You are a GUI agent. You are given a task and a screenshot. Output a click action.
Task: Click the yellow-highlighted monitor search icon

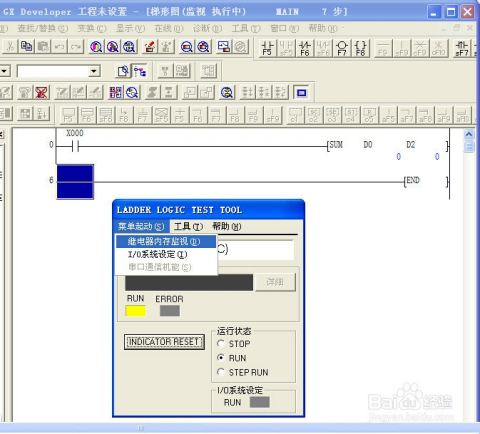227,92
